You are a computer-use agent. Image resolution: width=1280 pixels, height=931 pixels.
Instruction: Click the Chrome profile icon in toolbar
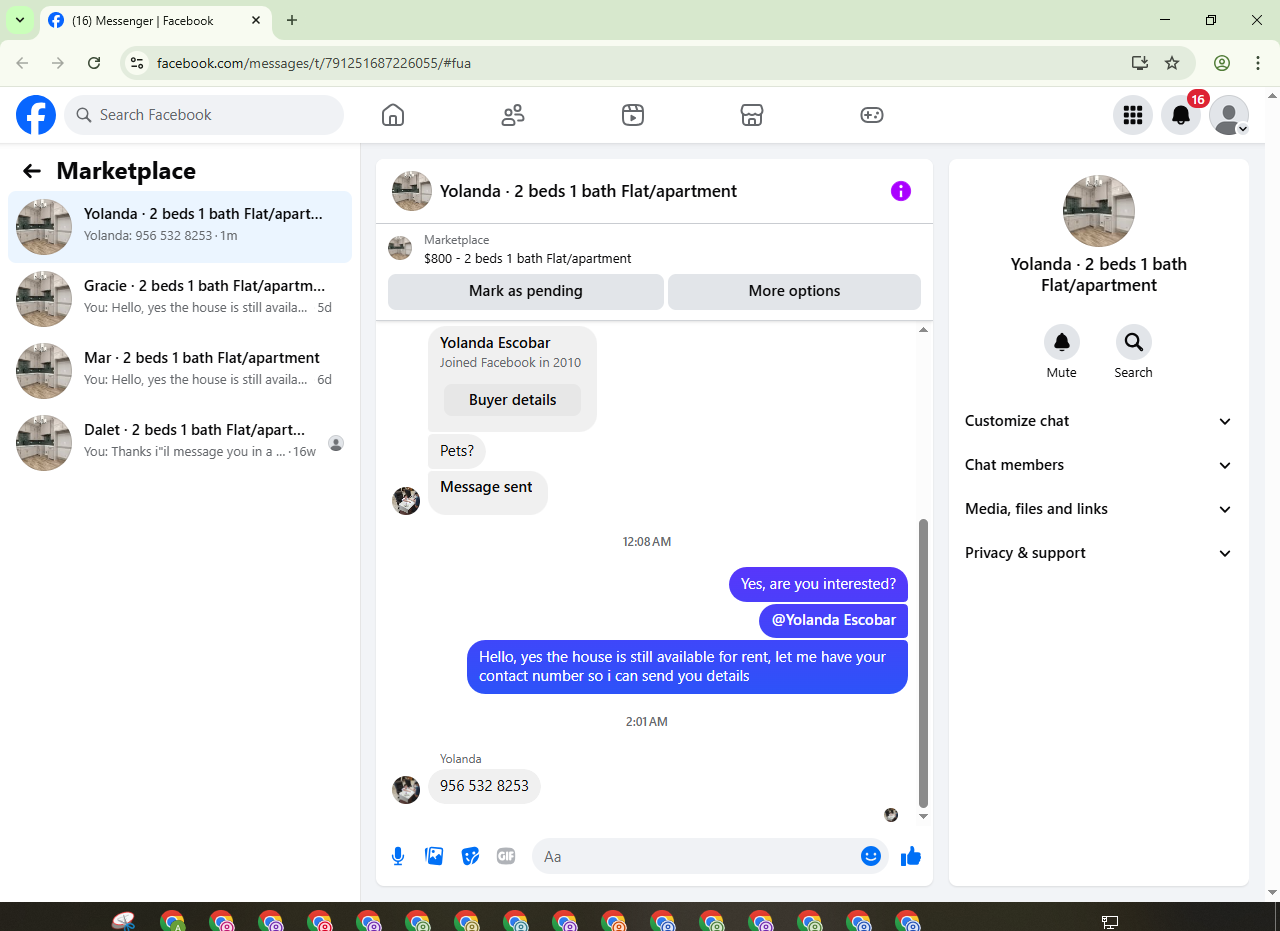pos(1222,63)
